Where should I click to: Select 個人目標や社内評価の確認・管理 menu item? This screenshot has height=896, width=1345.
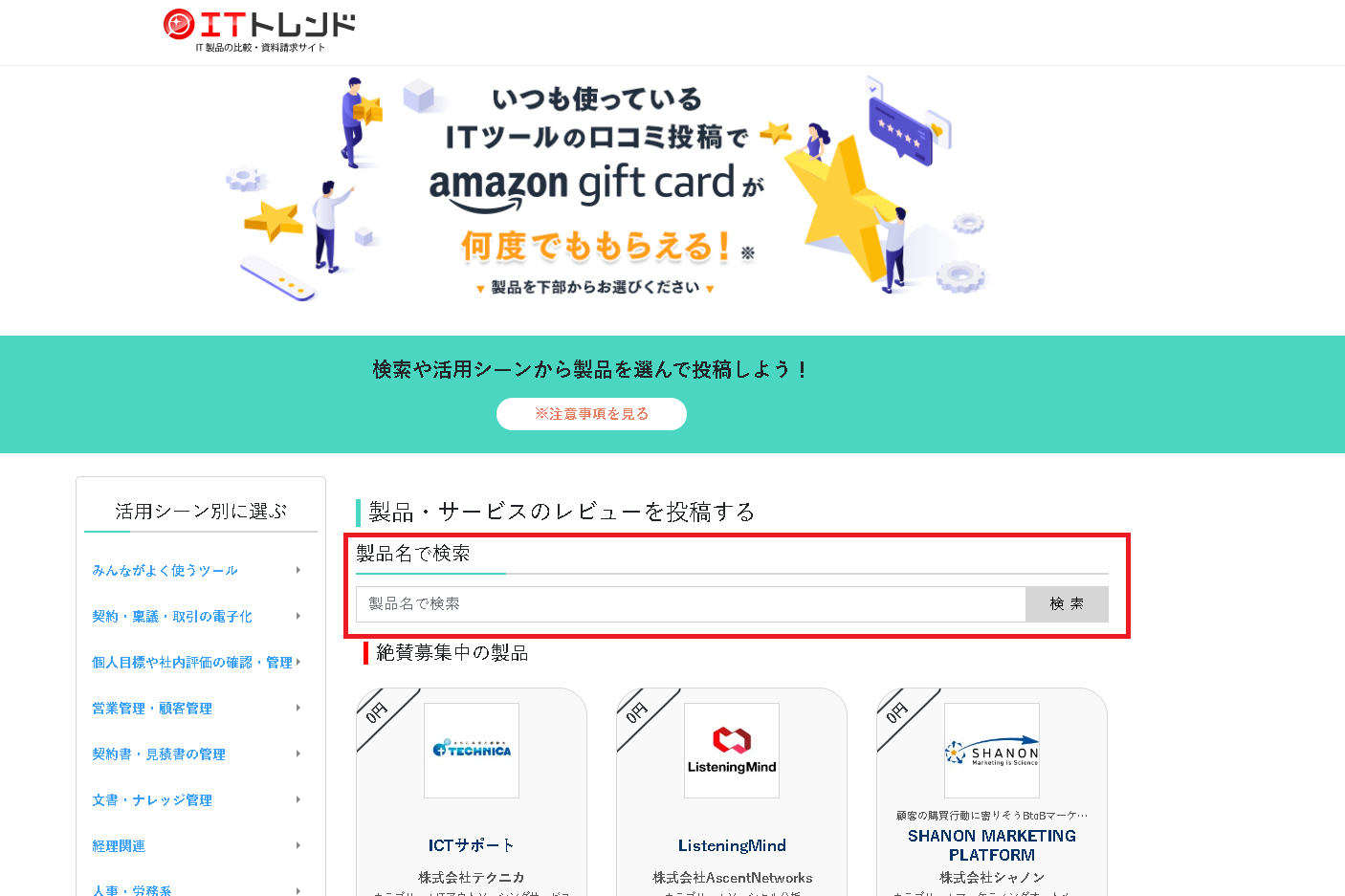pyautogui.click(x=192, y=663)
